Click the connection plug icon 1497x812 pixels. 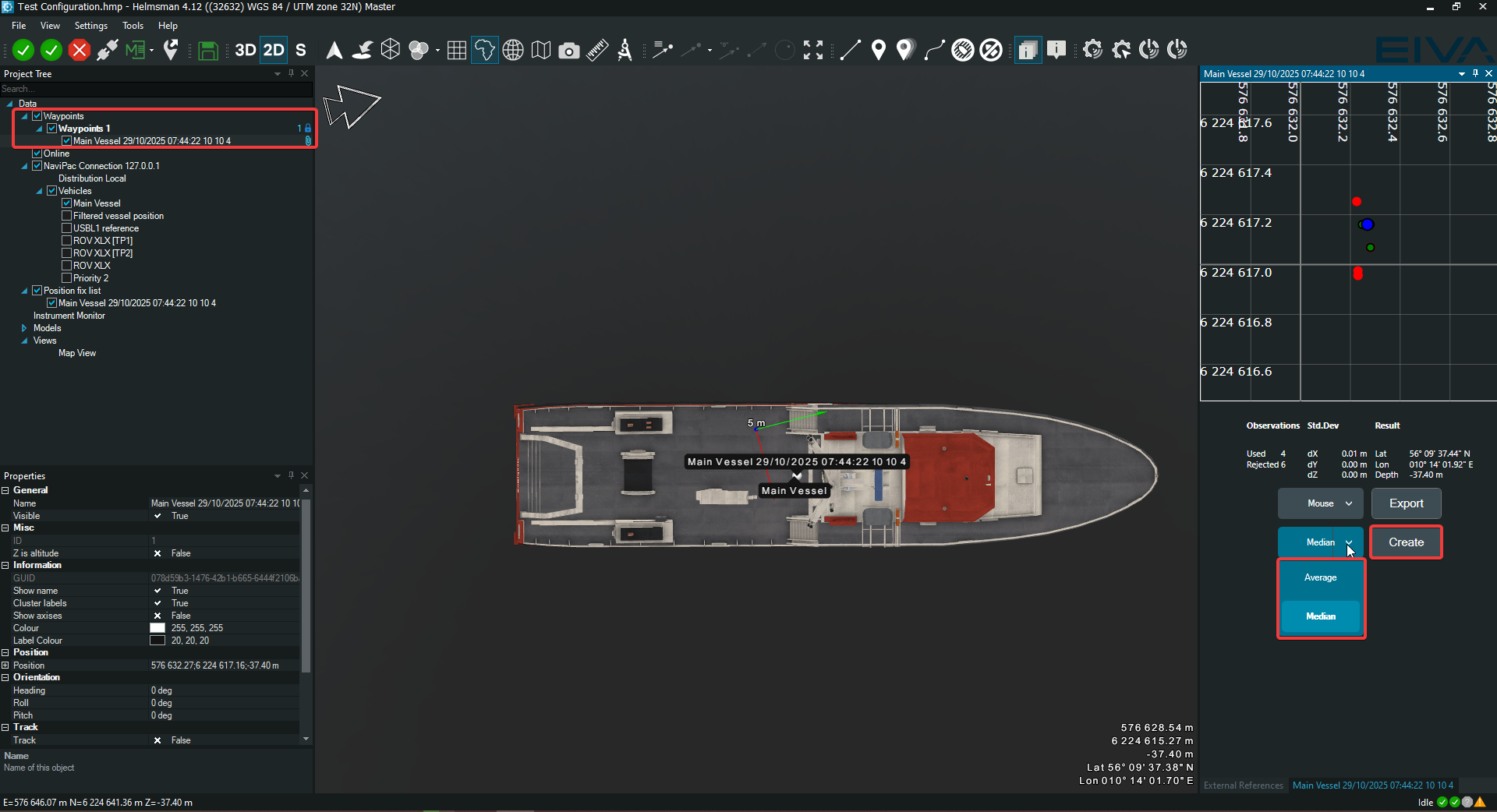click(107, 51)
